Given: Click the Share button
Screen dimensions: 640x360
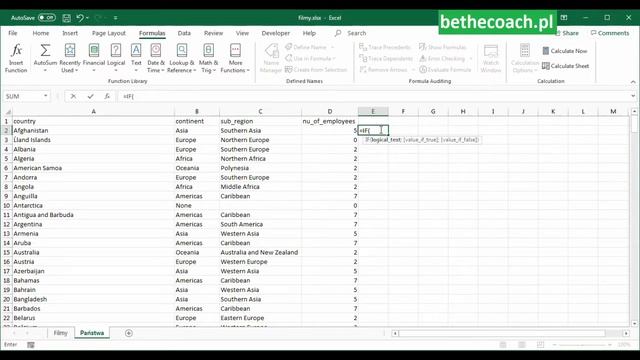Looking at the screenshot, I should coord(568,33).
